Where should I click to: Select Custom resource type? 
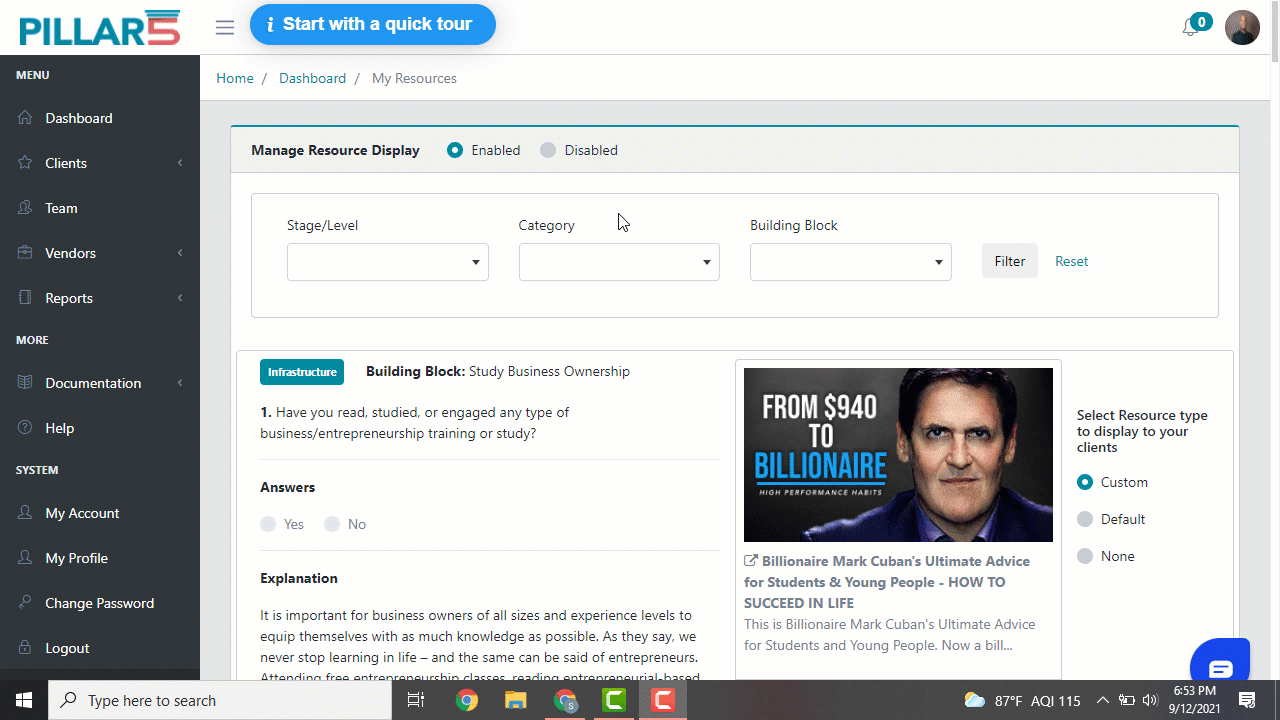(x=1085, y=482)
